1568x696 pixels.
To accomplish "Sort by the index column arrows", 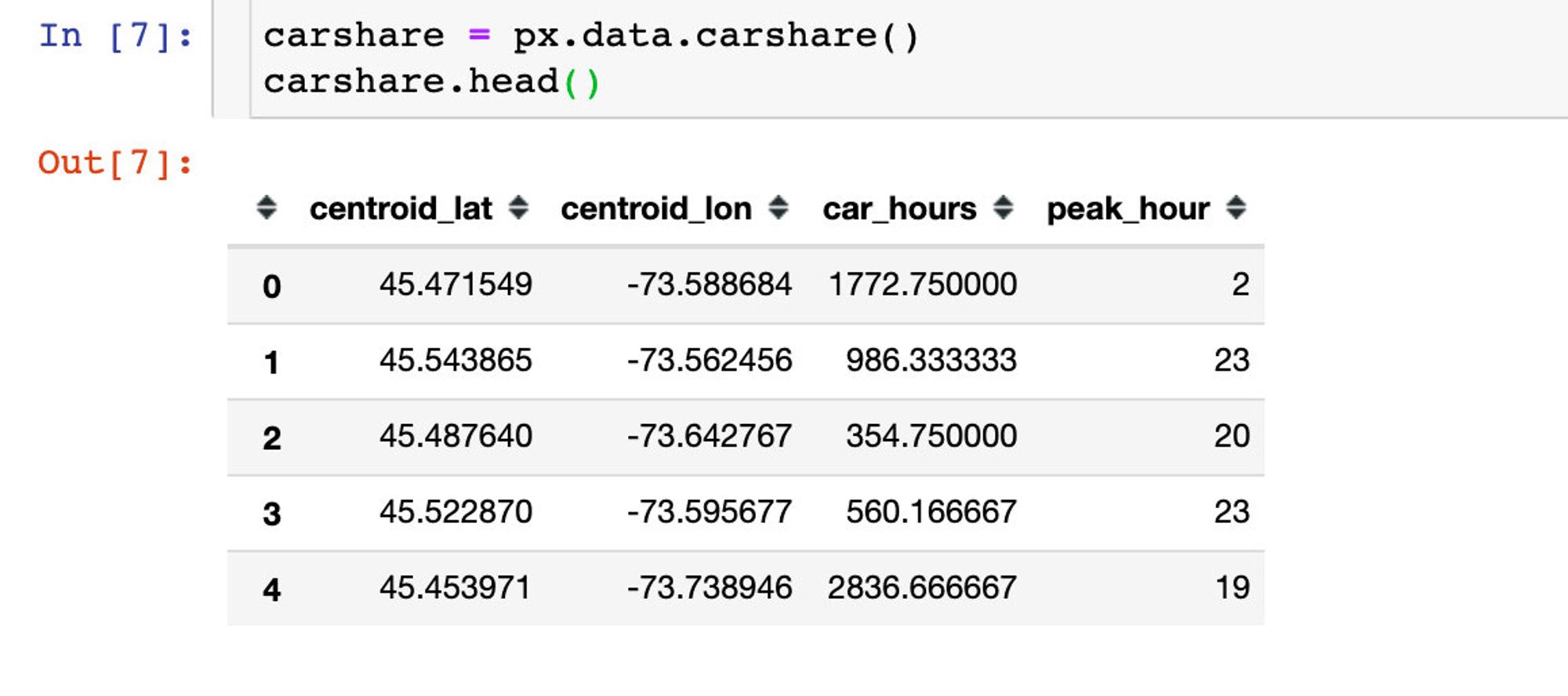I will pos(267,208).
